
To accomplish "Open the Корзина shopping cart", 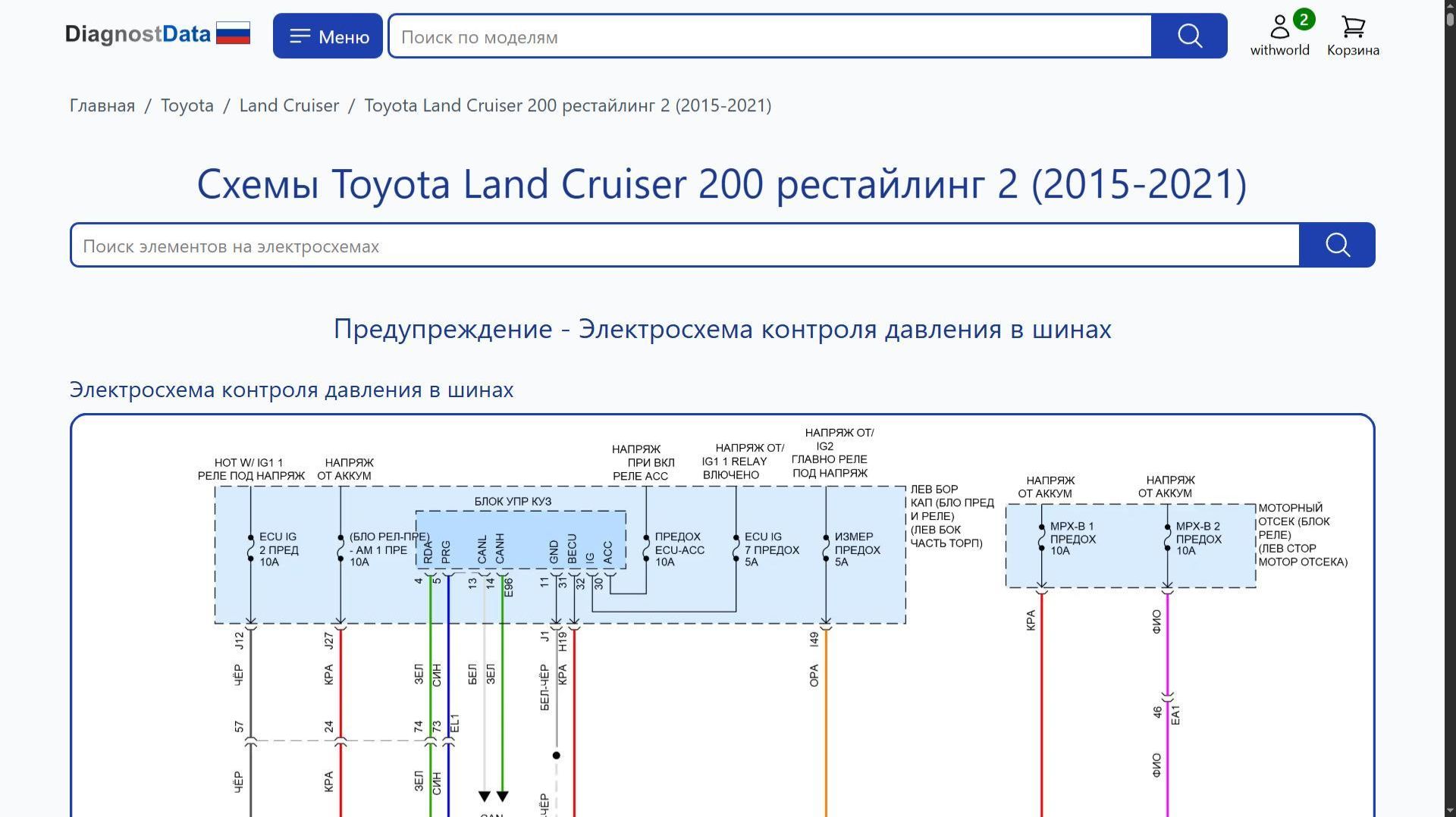I will [1353, 36].
